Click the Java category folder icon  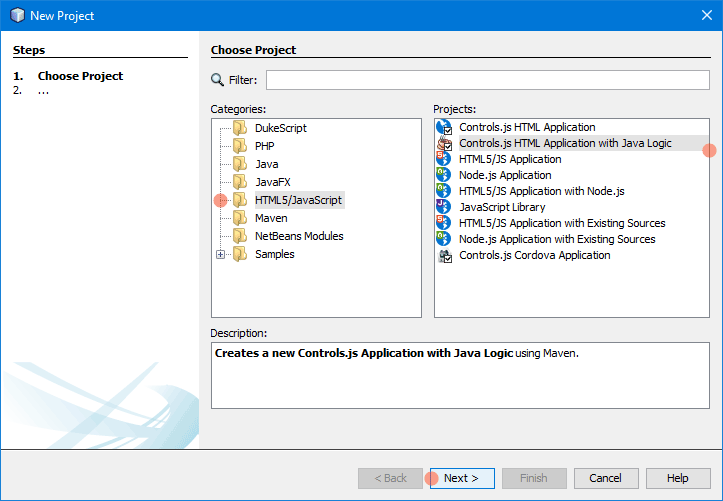point(240,164)
